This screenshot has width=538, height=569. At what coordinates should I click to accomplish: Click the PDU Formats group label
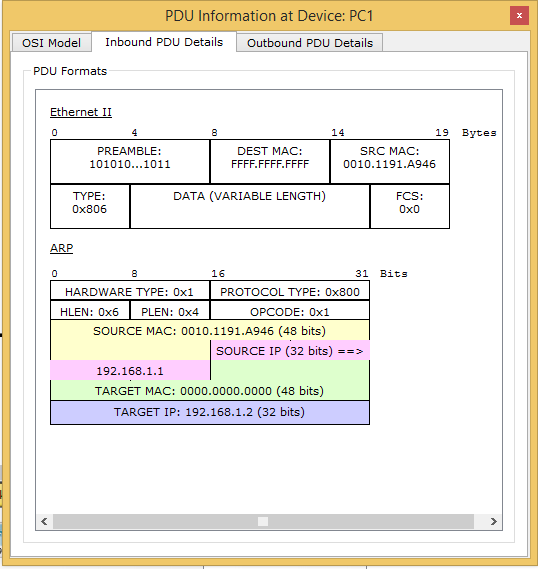70,71
